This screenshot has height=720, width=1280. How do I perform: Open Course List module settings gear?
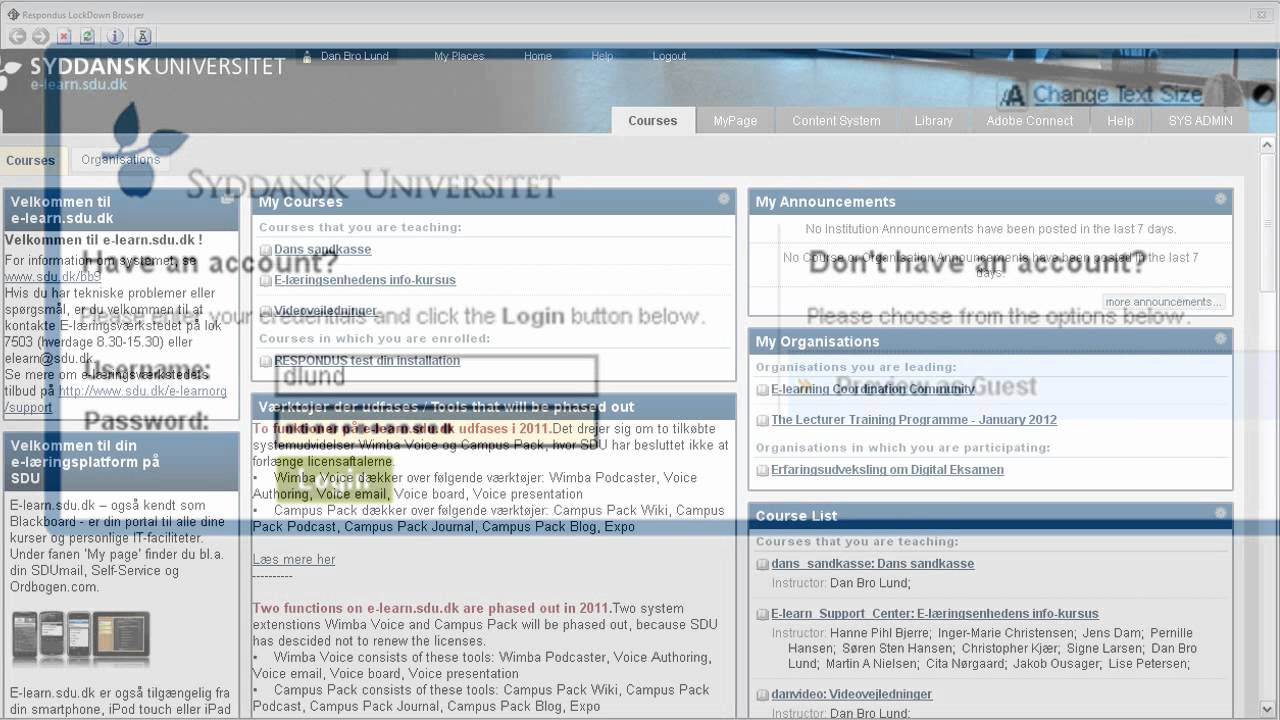(1220, 513)
